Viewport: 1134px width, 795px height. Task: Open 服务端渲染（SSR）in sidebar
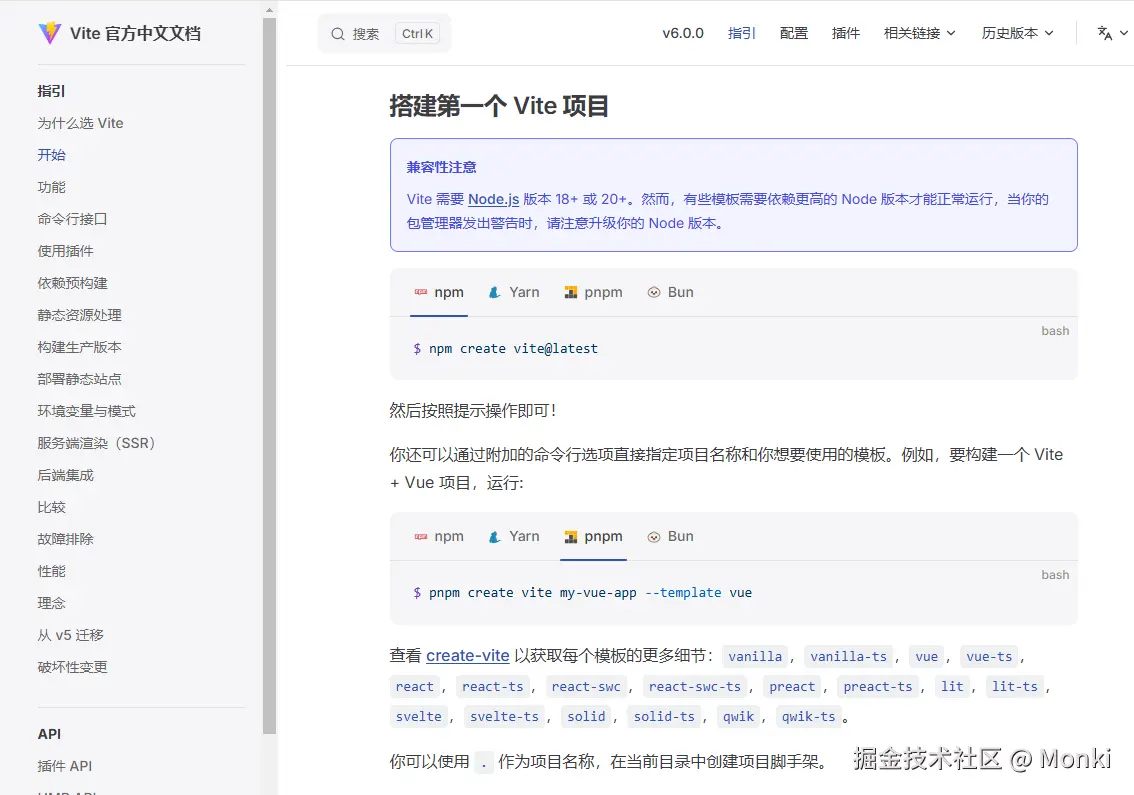click(x=96, y=443)
